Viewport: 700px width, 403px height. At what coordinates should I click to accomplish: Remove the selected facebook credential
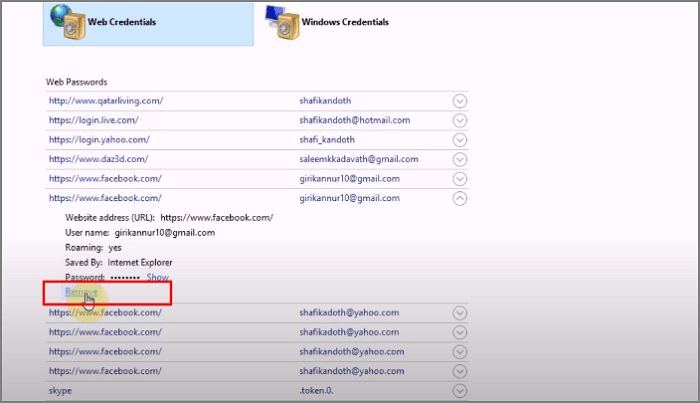coord(80,291)
